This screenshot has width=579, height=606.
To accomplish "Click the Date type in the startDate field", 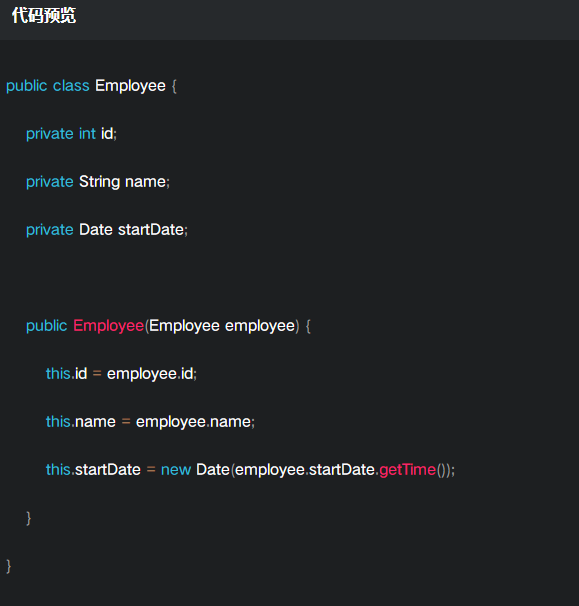I will pyautogui.click(x=96, y=230).
